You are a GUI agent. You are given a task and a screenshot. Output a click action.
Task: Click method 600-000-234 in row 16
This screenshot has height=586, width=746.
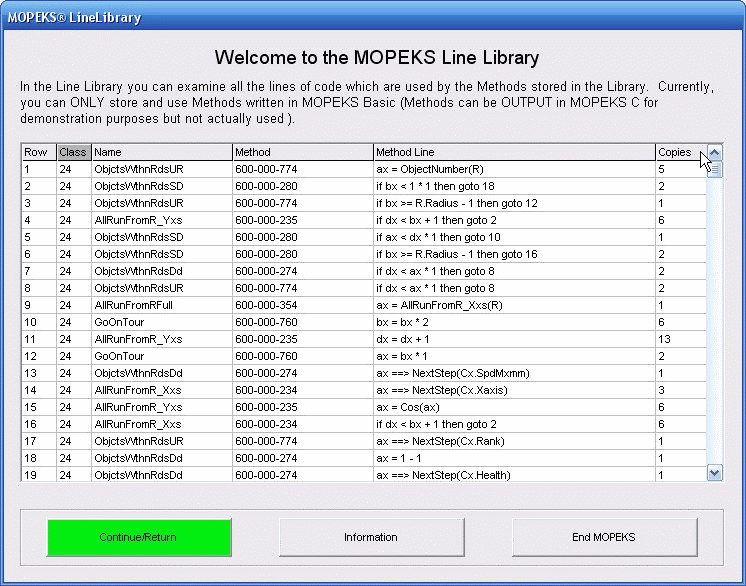(303, 424)
